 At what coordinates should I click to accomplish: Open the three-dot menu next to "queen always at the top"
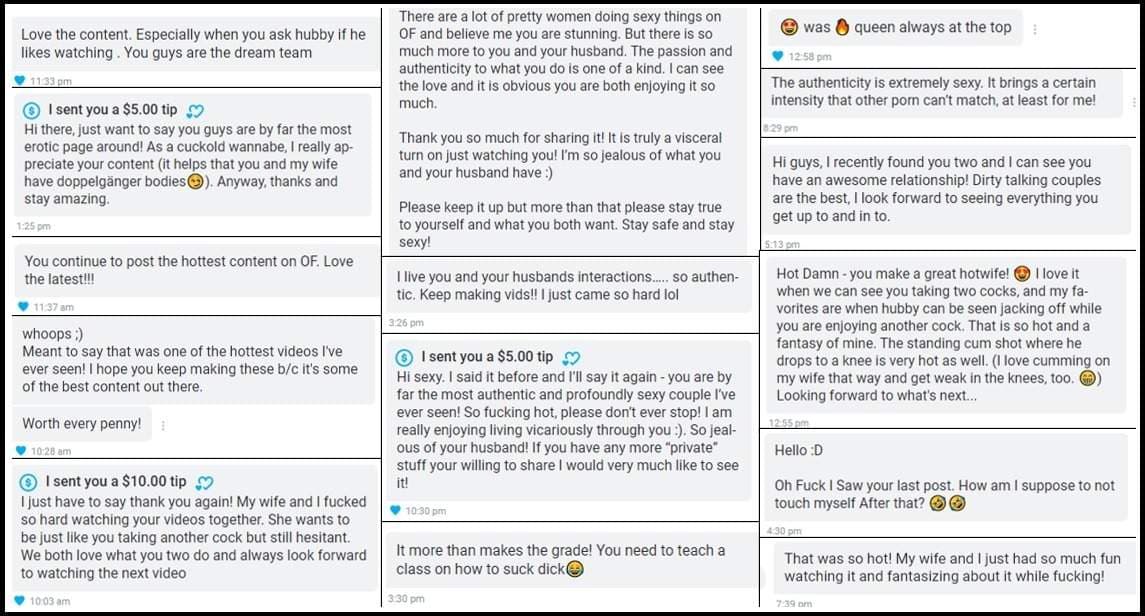click(x=1035, y=29)
